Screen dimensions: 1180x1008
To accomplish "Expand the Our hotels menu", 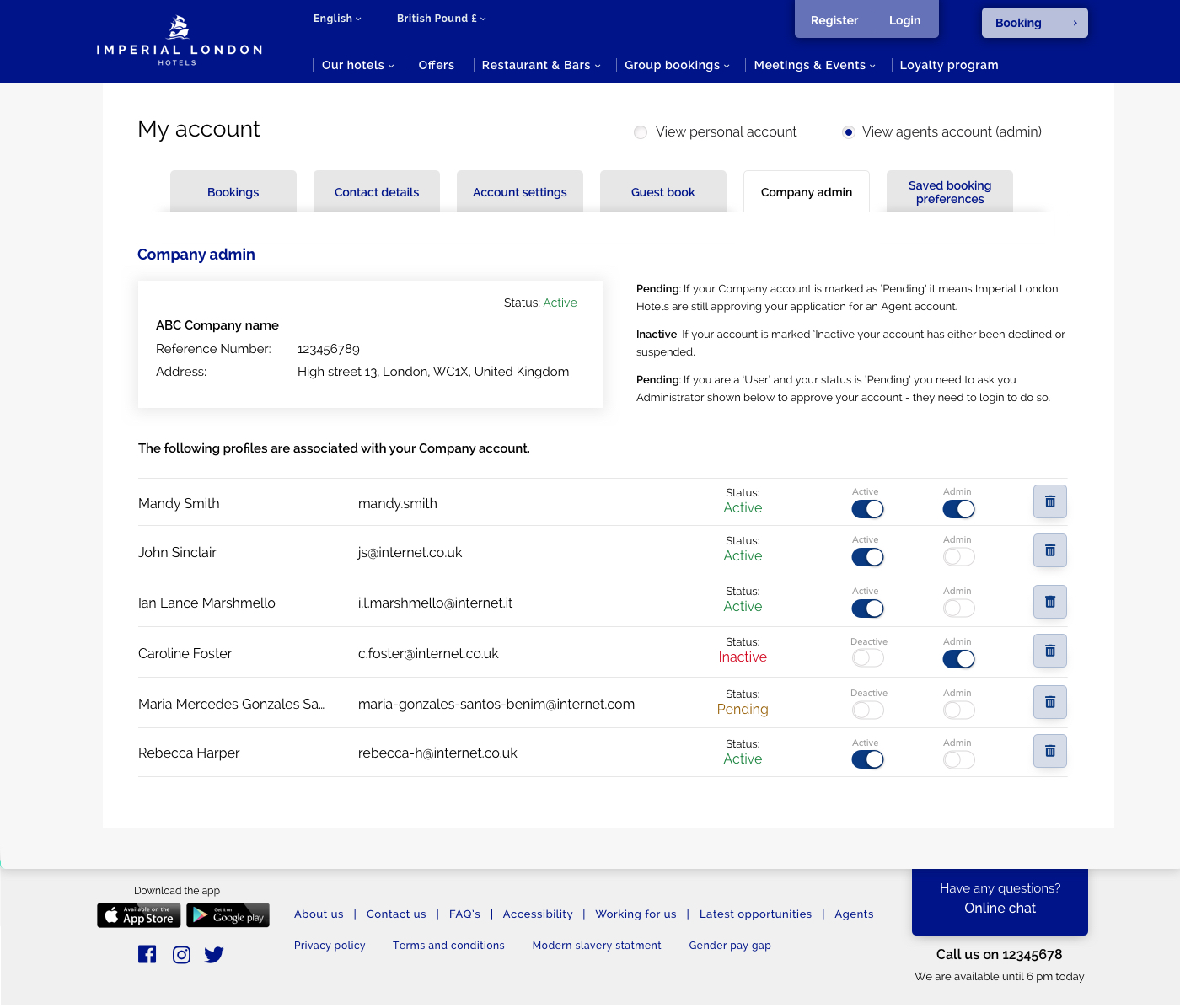I will [x=357, y=66].
